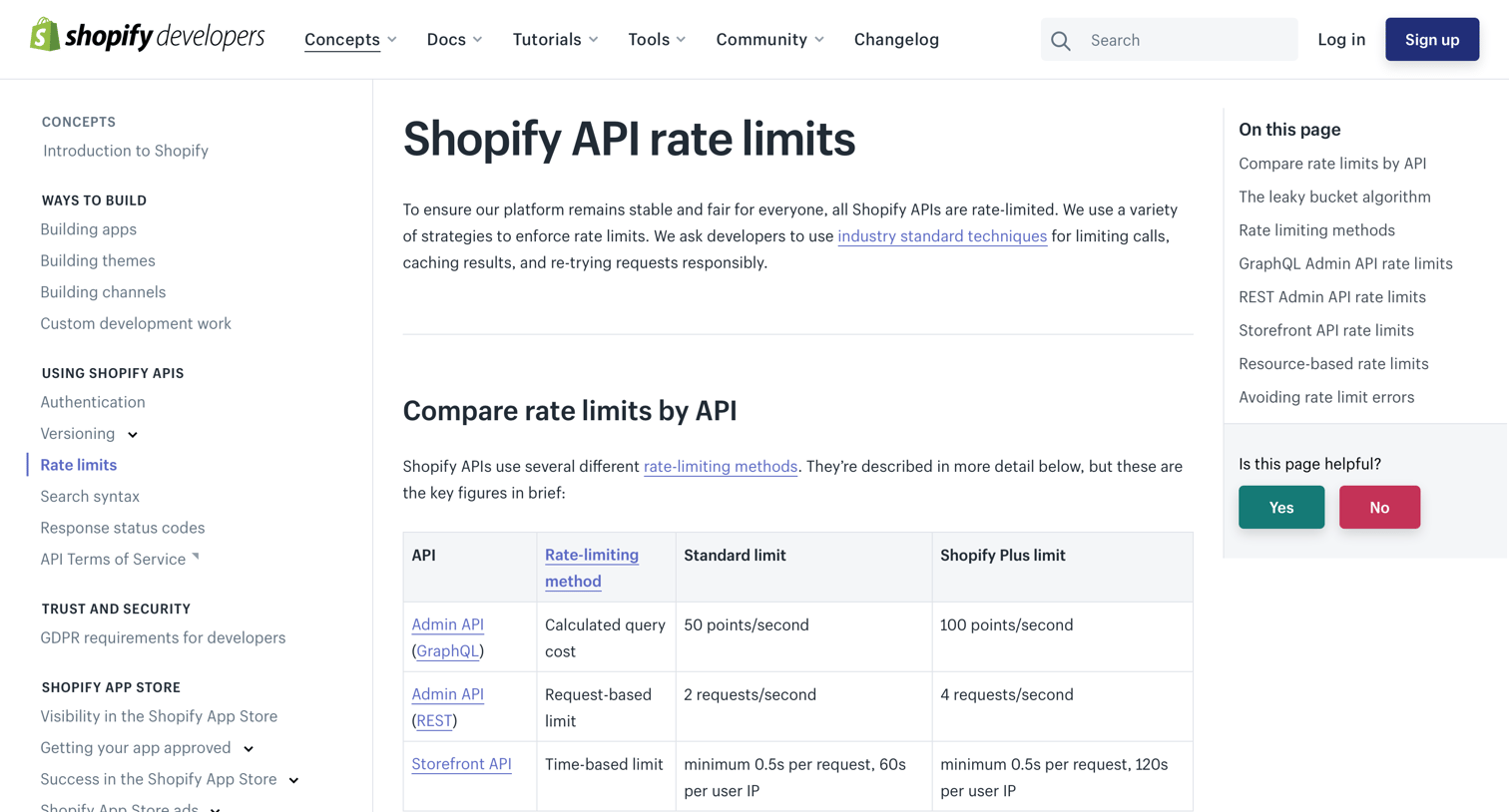Viewport: 1509px width, 812px height.
Task: Open the Tutorials dropdown menu
Action: (555, 40)
